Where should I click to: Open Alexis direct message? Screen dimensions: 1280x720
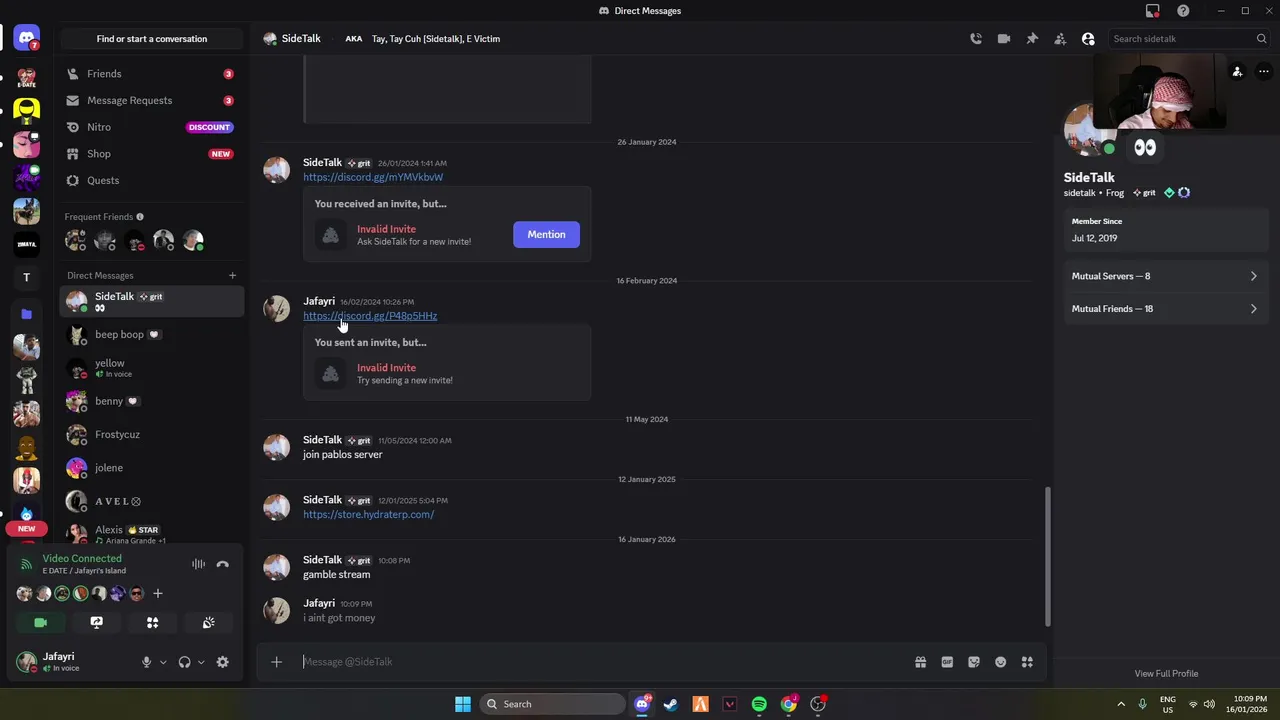click(151, 534)
